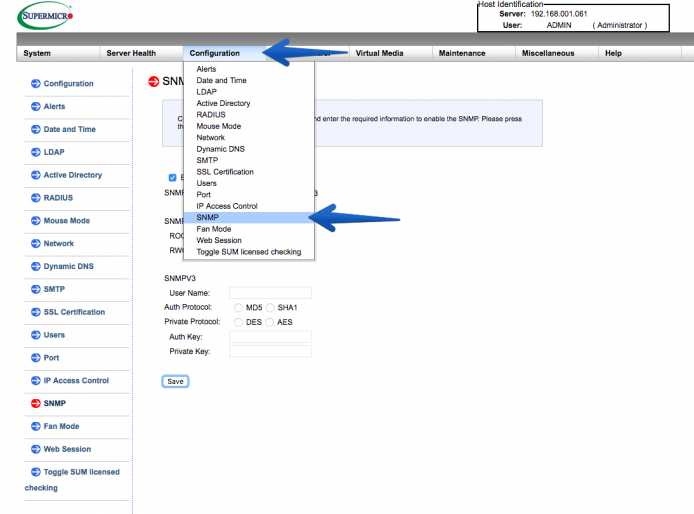This screenshot has width=694, height=514.
Task: Click arrow icon beside Network in sidebar
Action: 36,243
